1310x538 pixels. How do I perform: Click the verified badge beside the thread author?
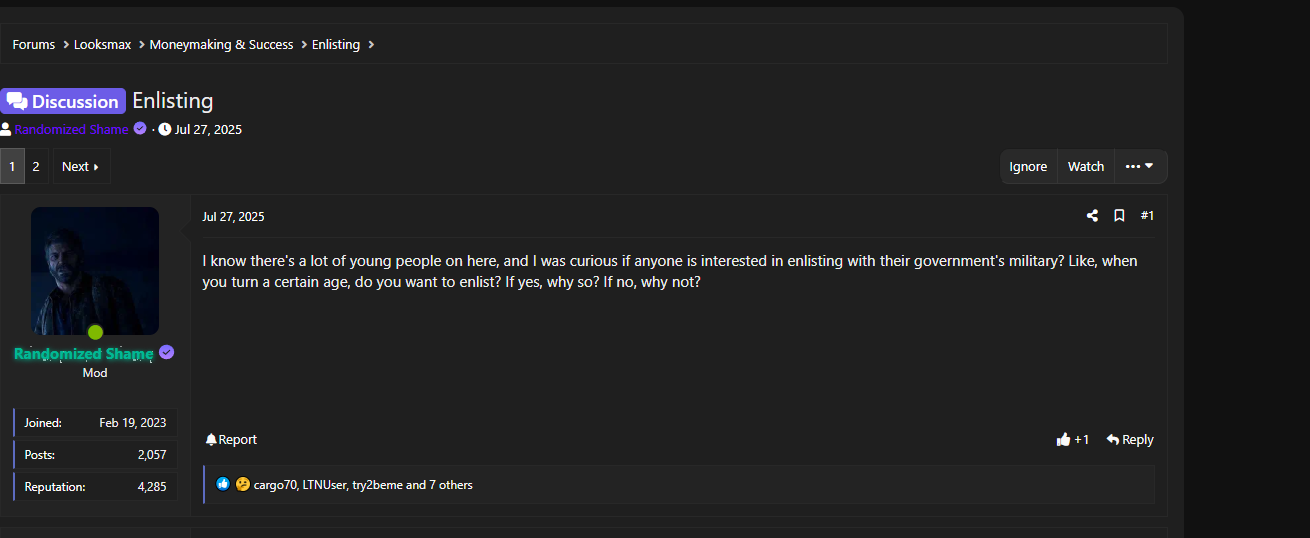[140, 129]
